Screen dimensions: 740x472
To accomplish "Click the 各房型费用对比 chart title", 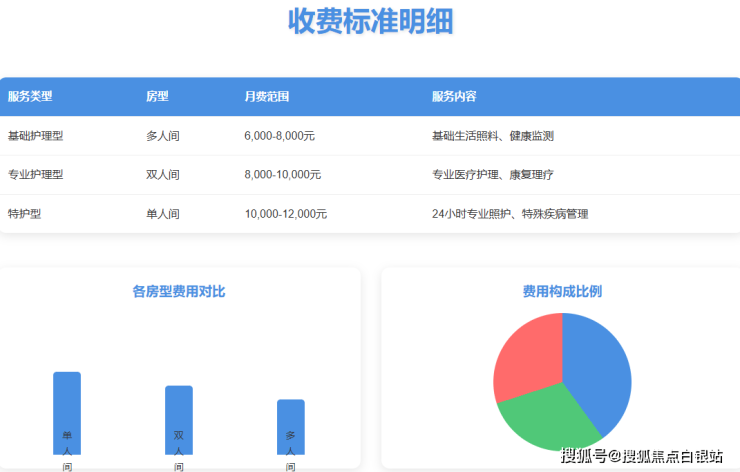I will 179,292.
